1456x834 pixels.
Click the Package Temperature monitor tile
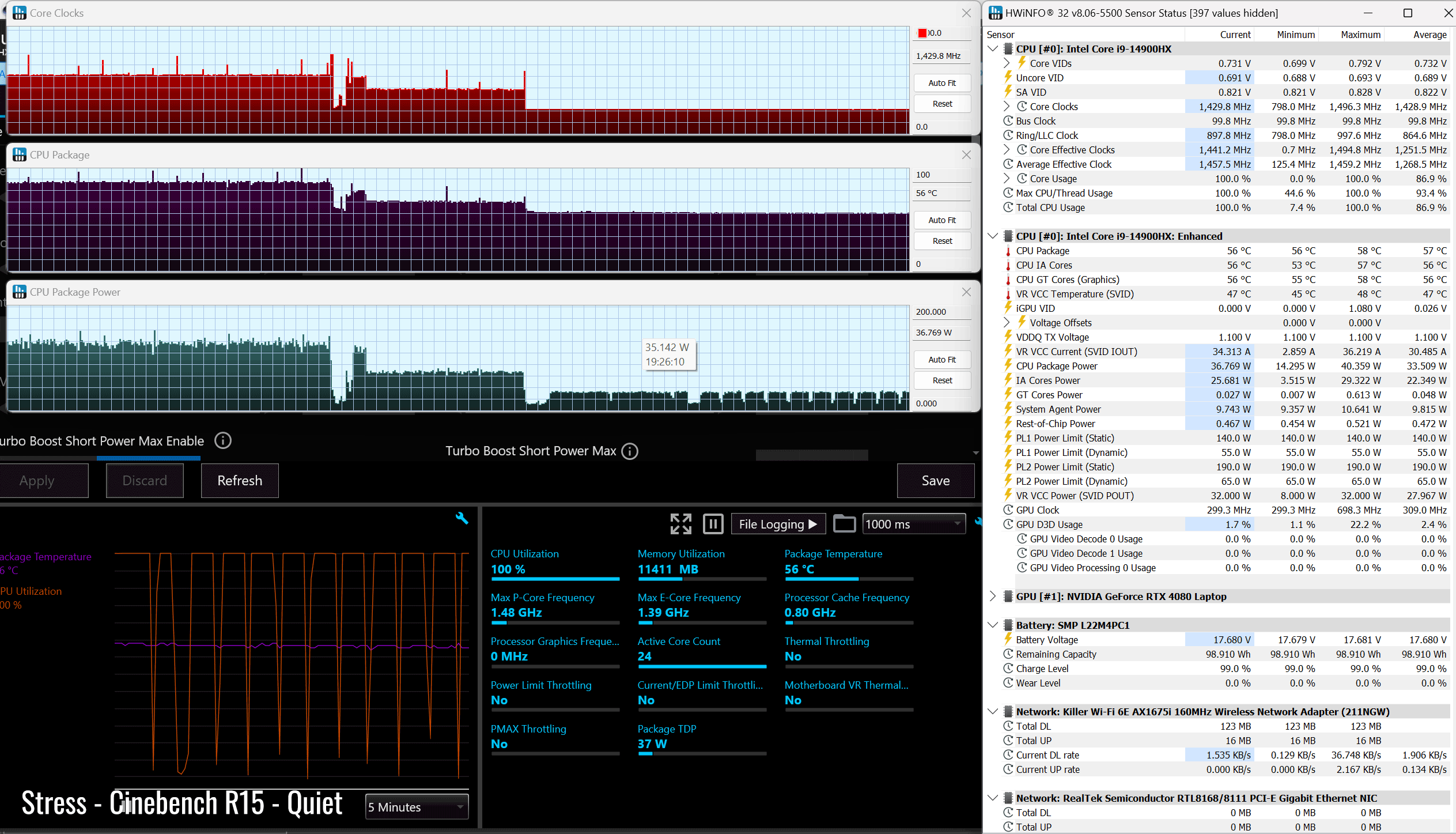point(849,563)
